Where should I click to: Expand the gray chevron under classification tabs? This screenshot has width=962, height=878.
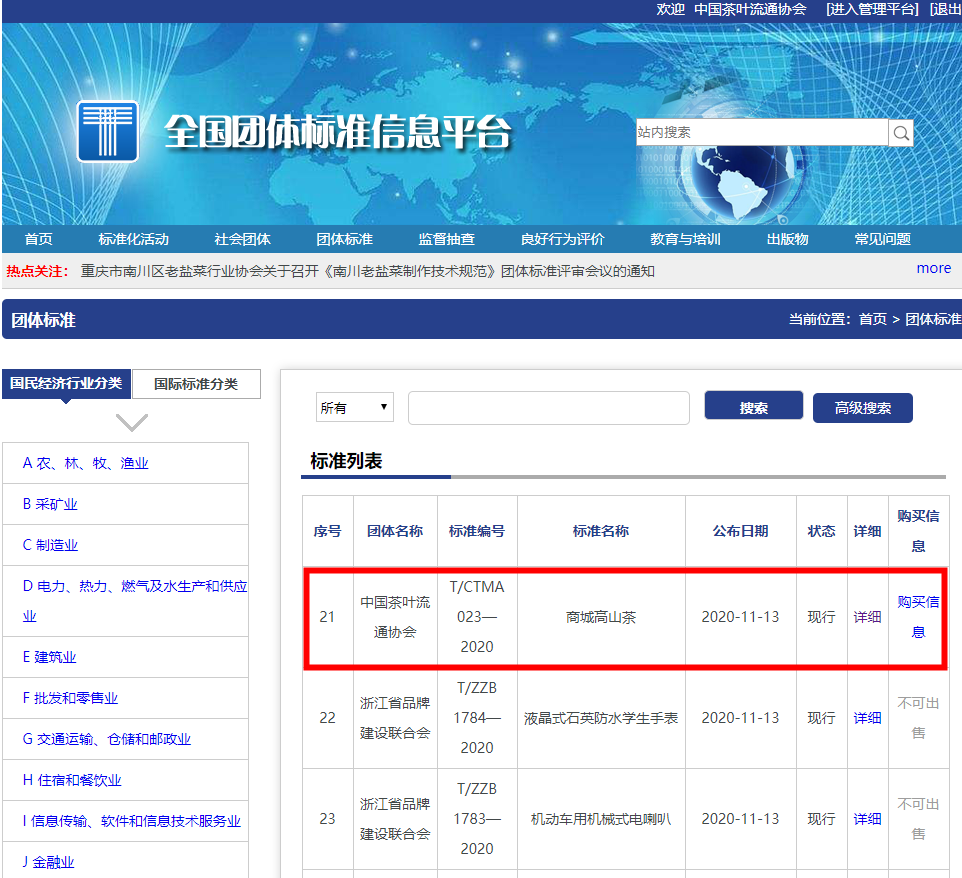[132, 422]
